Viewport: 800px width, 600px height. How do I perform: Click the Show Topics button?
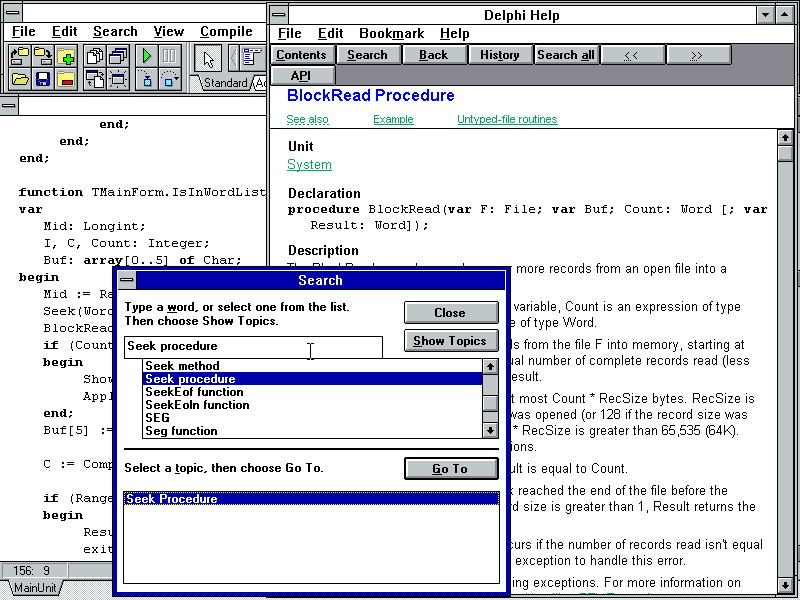[451, 340]
